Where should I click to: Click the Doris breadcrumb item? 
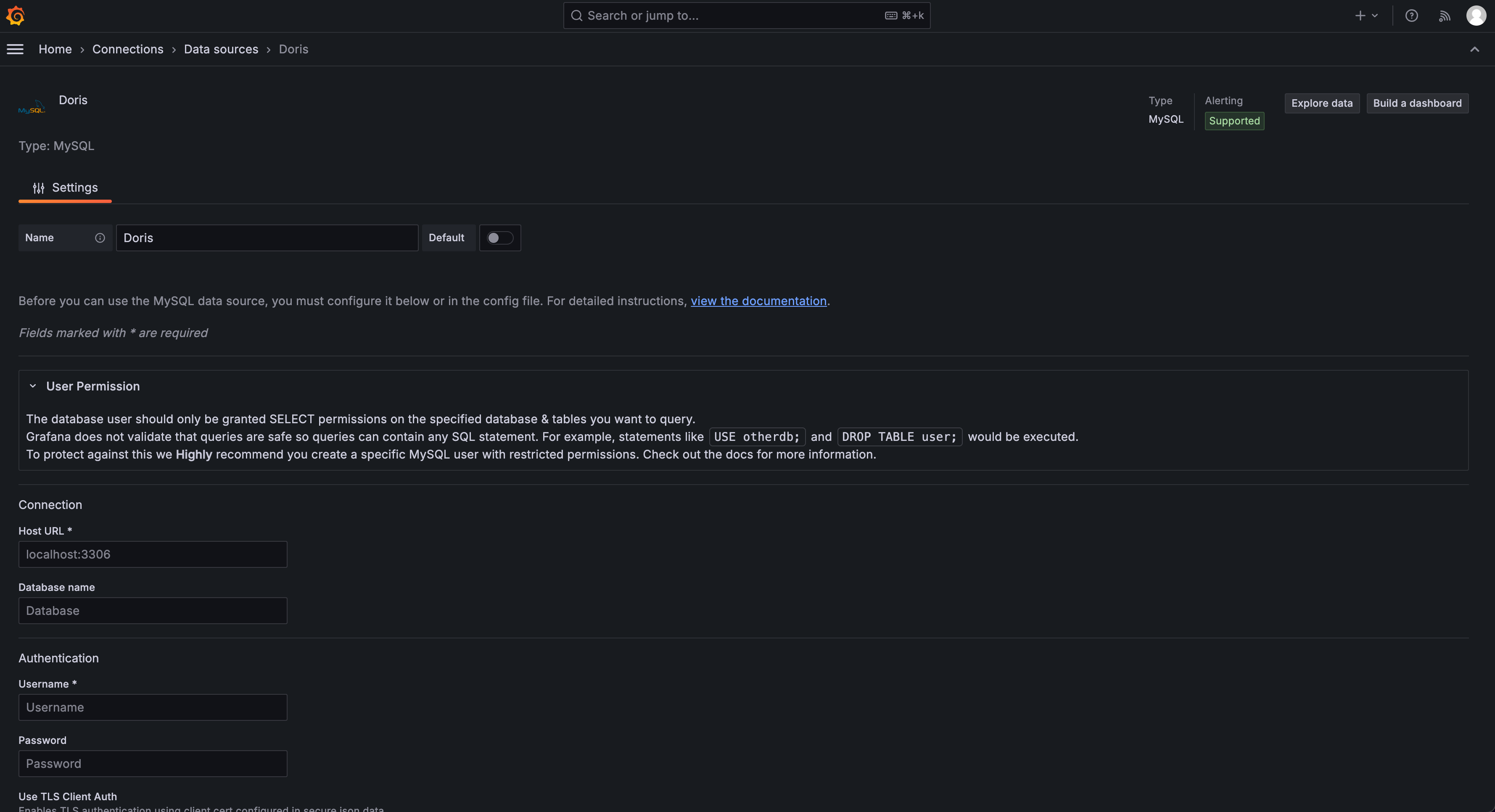tap(293, 49)
